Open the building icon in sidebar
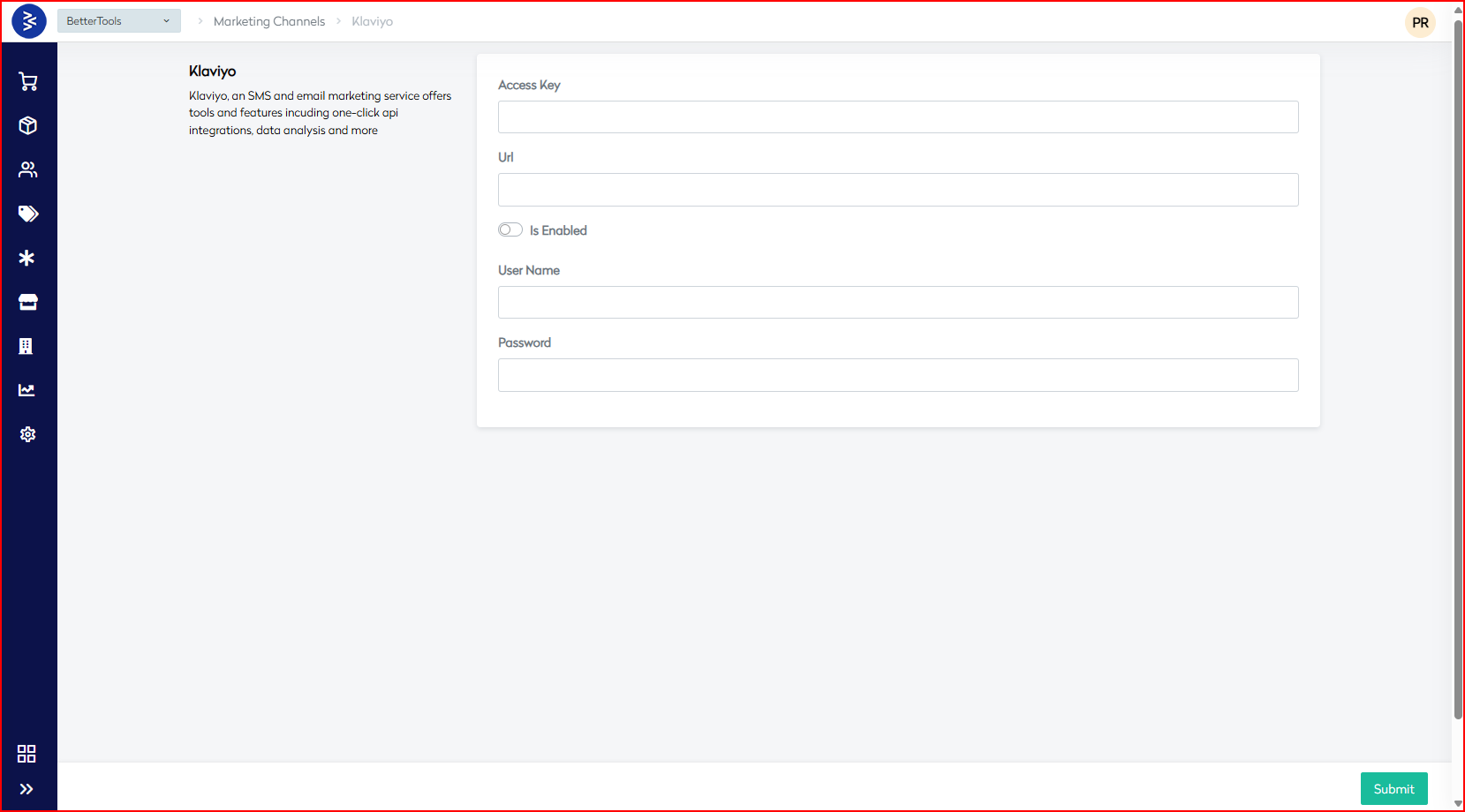The width and height of the screenshot is (1465, 812). tap(26, 346)
